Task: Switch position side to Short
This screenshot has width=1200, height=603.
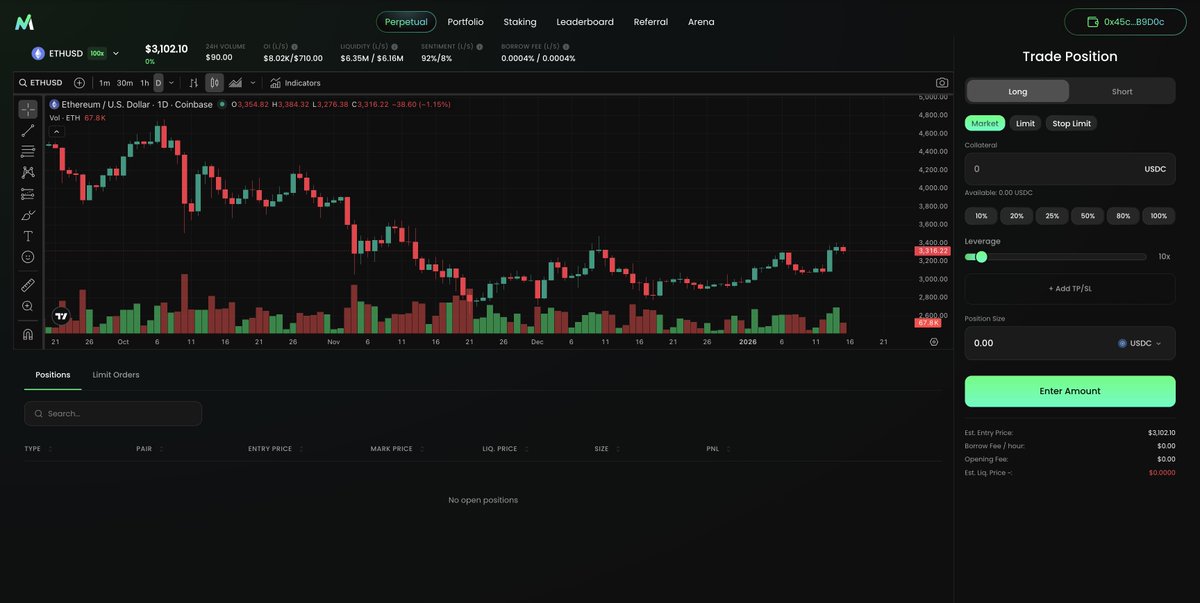Action: [x=1122, y=91]
